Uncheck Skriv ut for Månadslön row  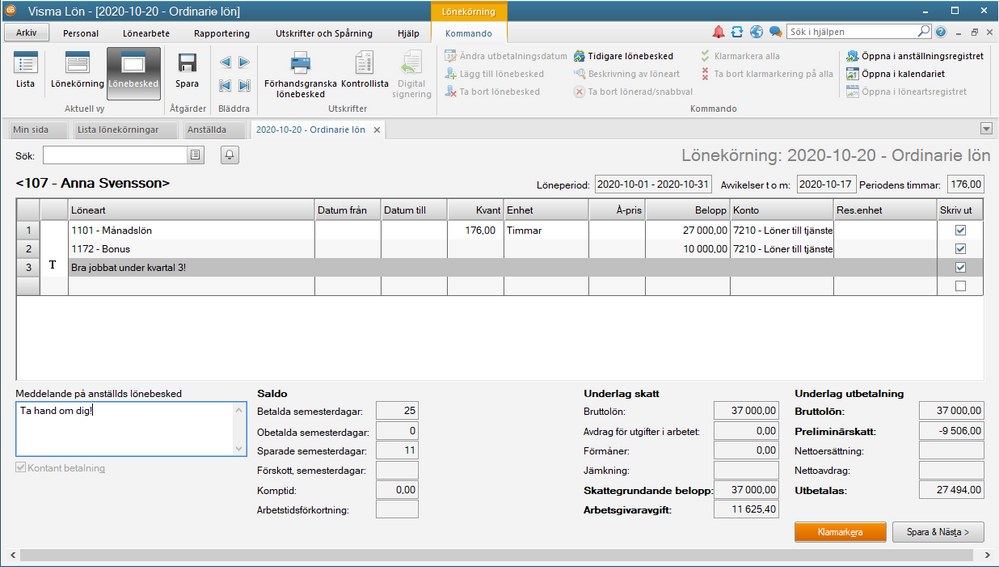tap(960, 230)
